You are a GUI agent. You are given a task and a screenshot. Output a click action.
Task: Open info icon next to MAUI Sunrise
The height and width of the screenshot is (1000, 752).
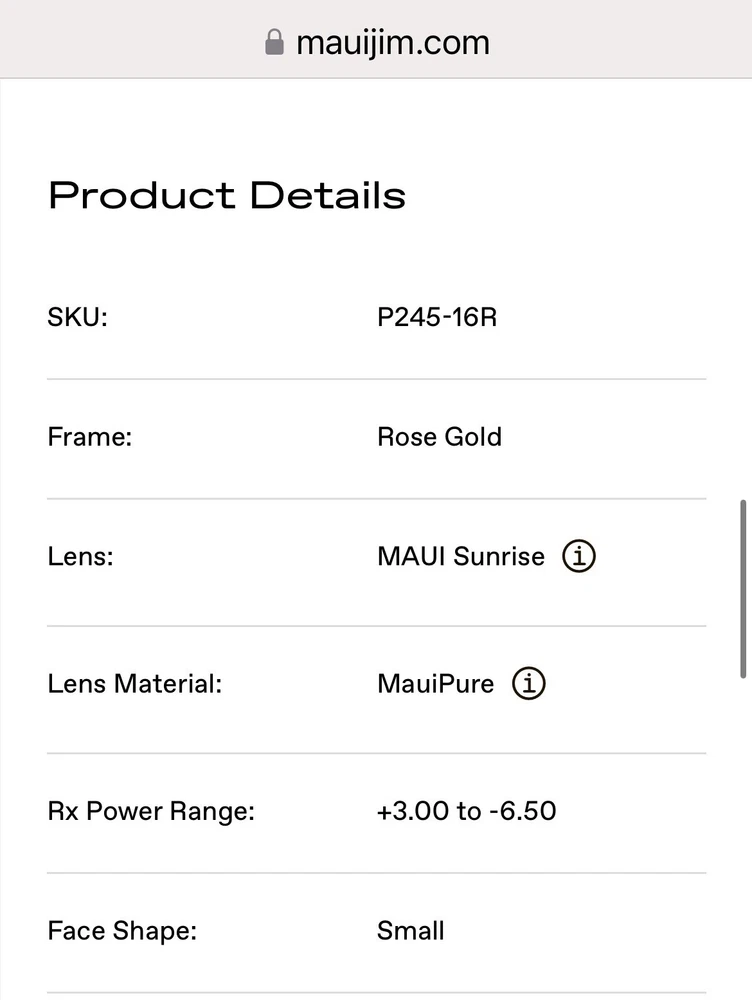579,556
